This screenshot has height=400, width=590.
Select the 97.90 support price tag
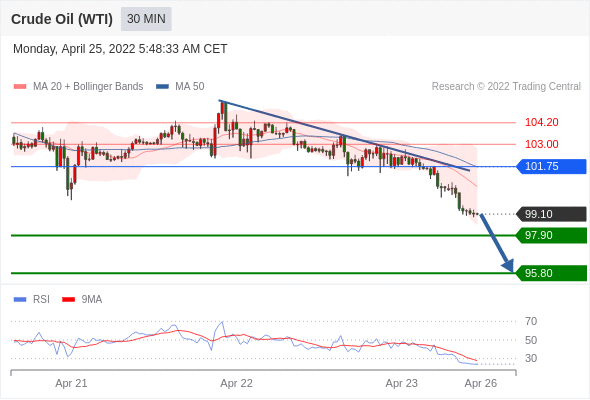click(x=551, y=236)
